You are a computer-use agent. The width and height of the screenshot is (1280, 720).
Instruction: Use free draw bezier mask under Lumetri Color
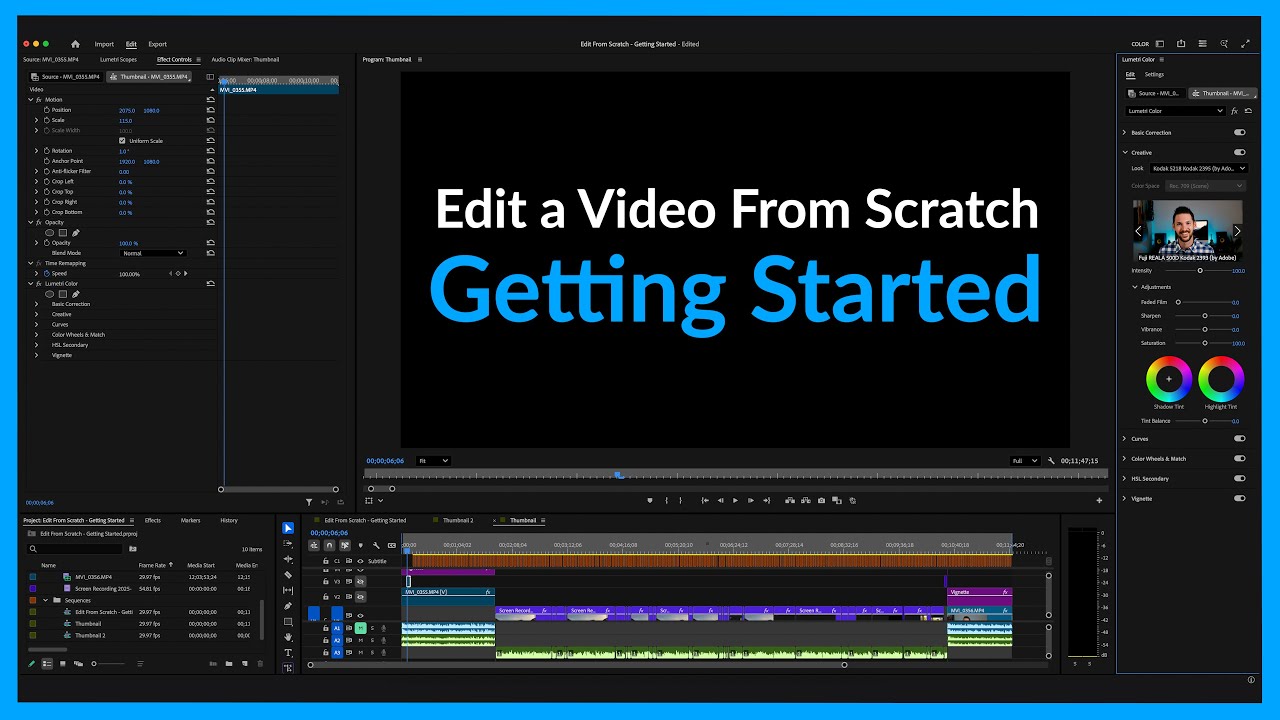(75, 294)
